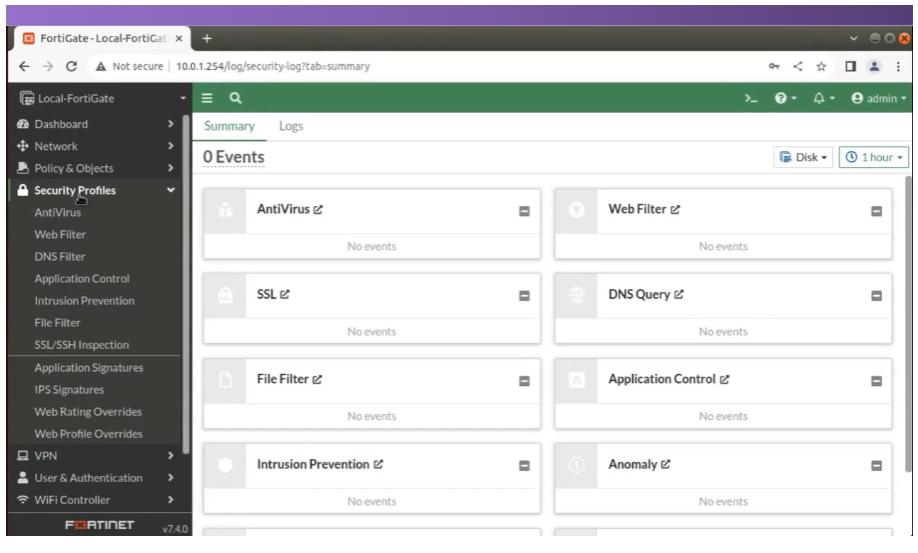Viewport: 918px width, 553px height.
Task: Open the Chrome three-dot menu
Action: pyautogui.click(x=898, y=67)
